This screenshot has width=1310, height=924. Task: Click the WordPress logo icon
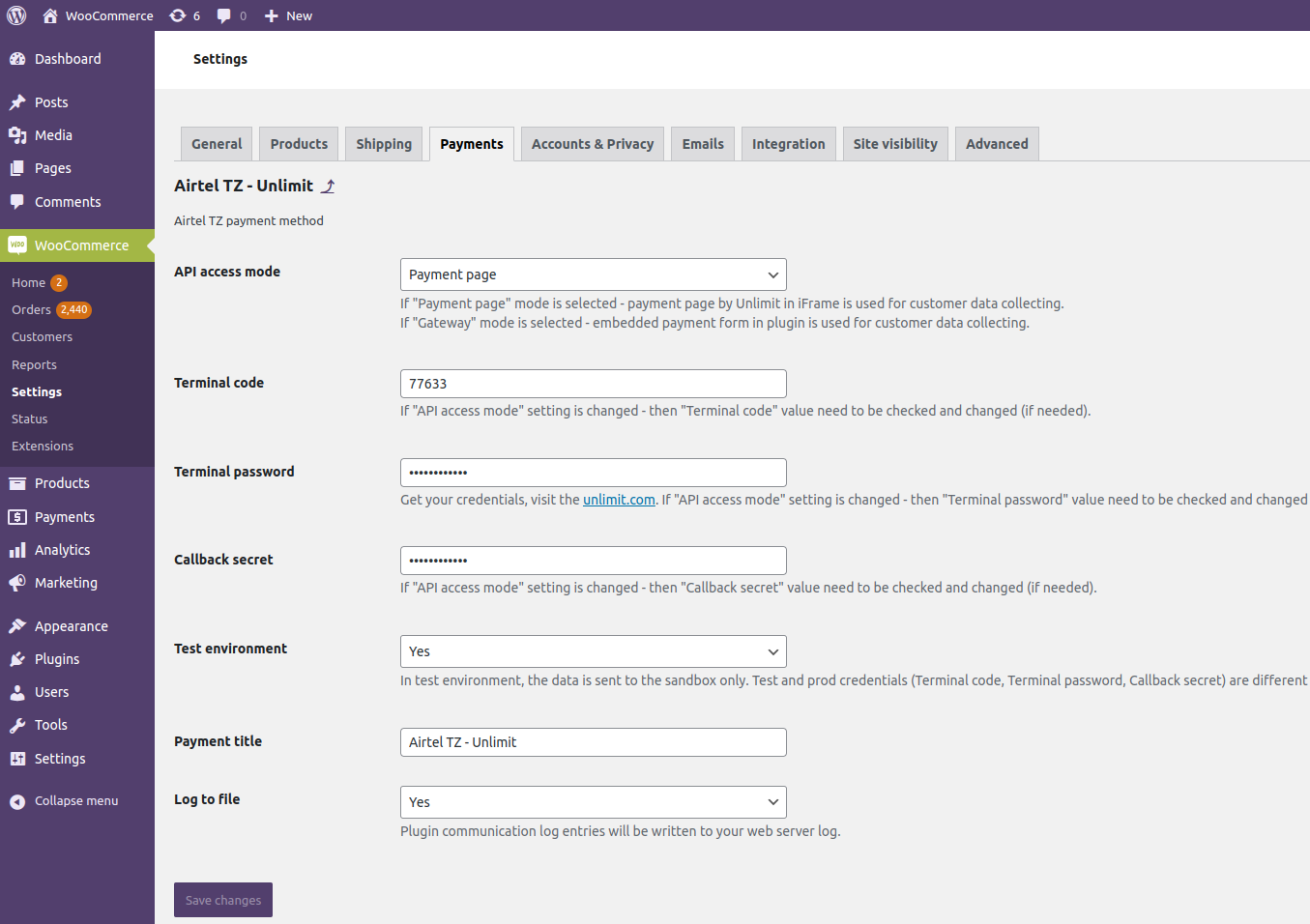[x=16, y=15]
